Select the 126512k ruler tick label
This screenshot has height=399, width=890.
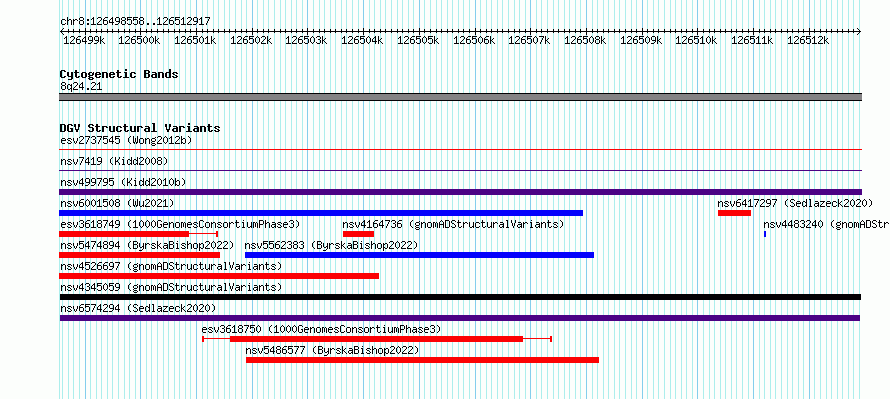808,40
